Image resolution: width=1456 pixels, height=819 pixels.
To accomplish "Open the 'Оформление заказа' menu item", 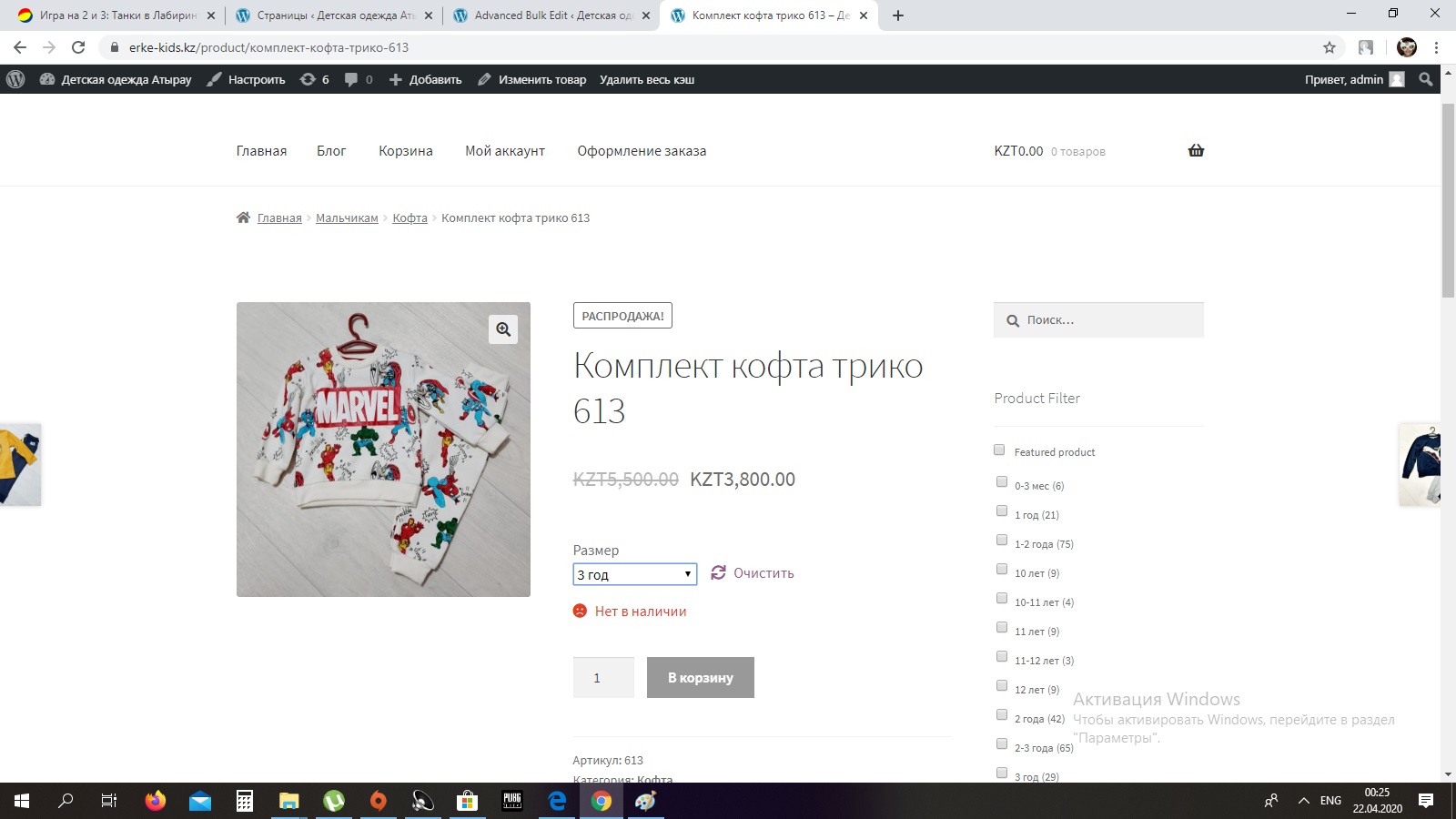I will pos(642,151).
